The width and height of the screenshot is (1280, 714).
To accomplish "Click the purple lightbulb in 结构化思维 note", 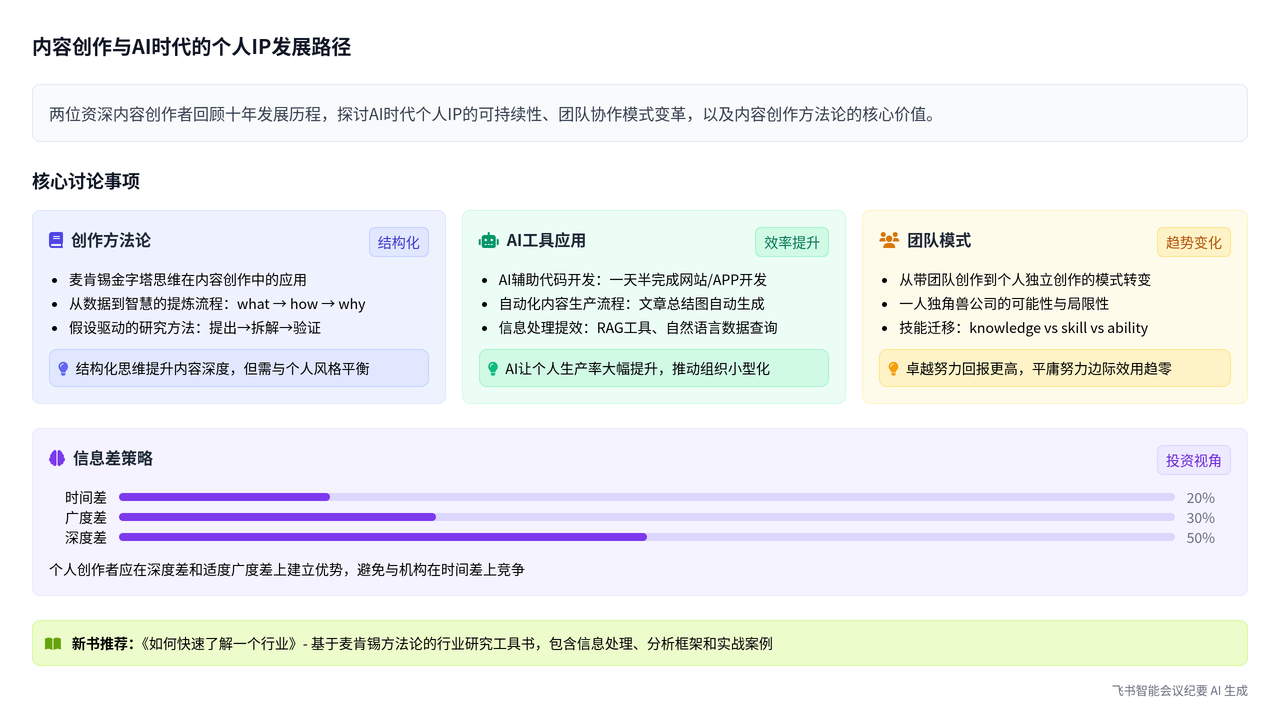I will click(63, 369).
